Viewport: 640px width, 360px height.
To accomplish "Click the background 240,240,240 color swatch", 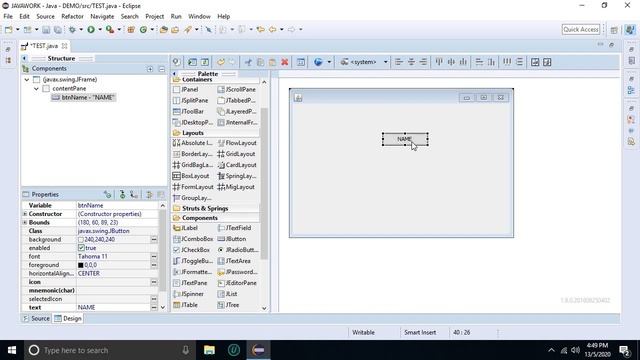I will (80, 240).
